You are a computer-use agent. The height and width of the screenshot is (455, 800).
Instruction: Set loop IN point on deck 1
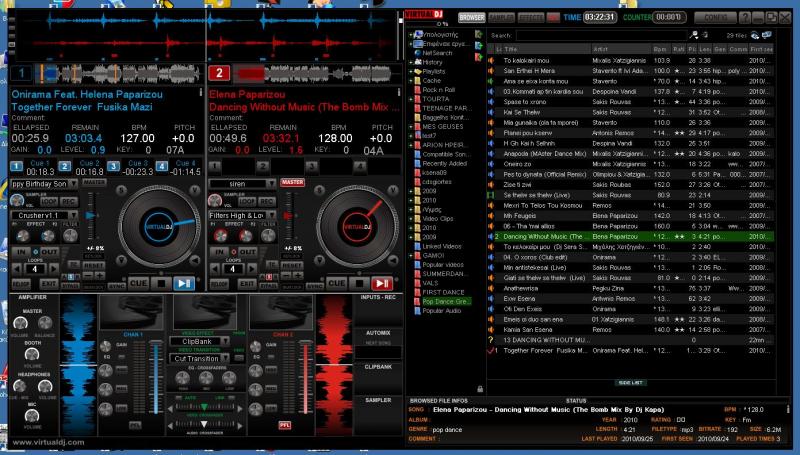click(x=21, y=252)
